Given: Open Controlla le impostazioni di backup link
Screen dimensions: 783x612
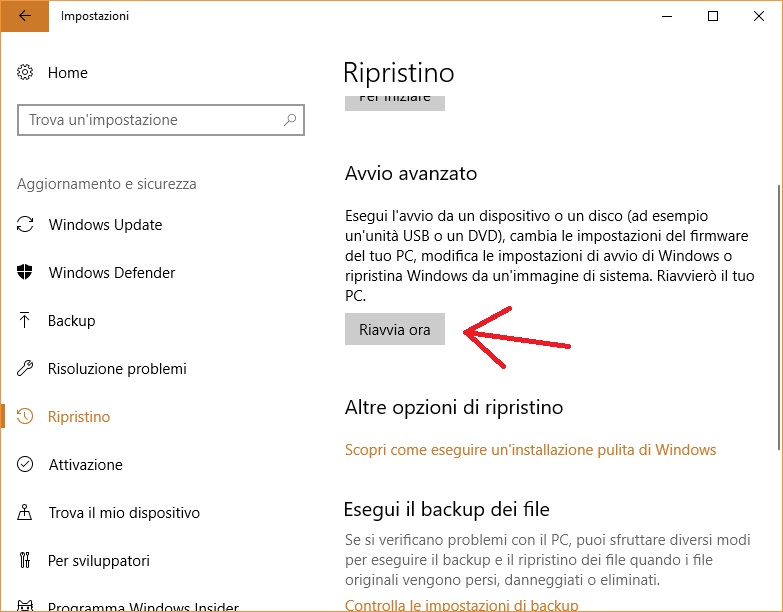Looking at the screenshot, I should tap(461, 605).
